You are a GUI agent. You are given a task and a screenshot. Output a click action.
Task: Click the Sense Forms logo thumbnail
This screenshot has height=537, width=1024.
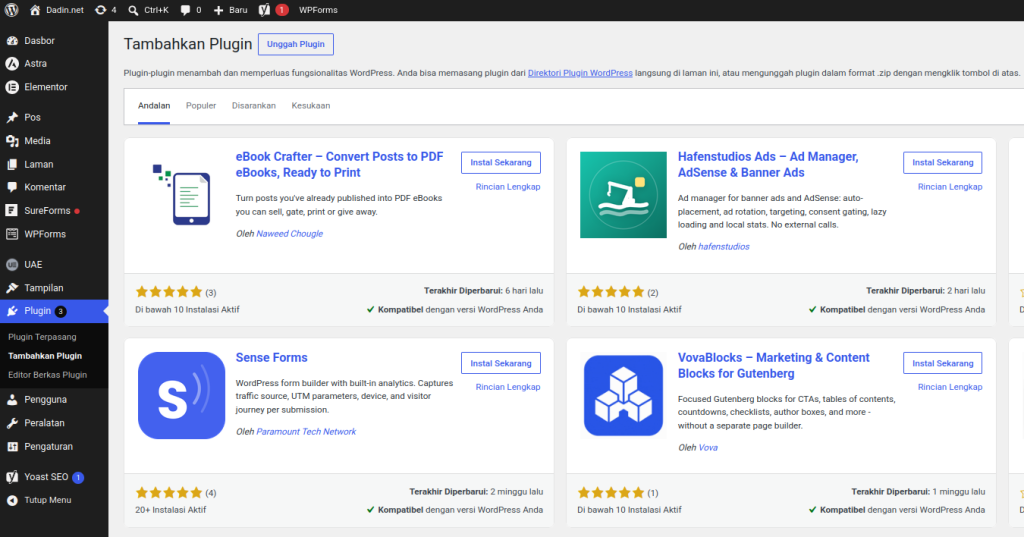point(182,395)
